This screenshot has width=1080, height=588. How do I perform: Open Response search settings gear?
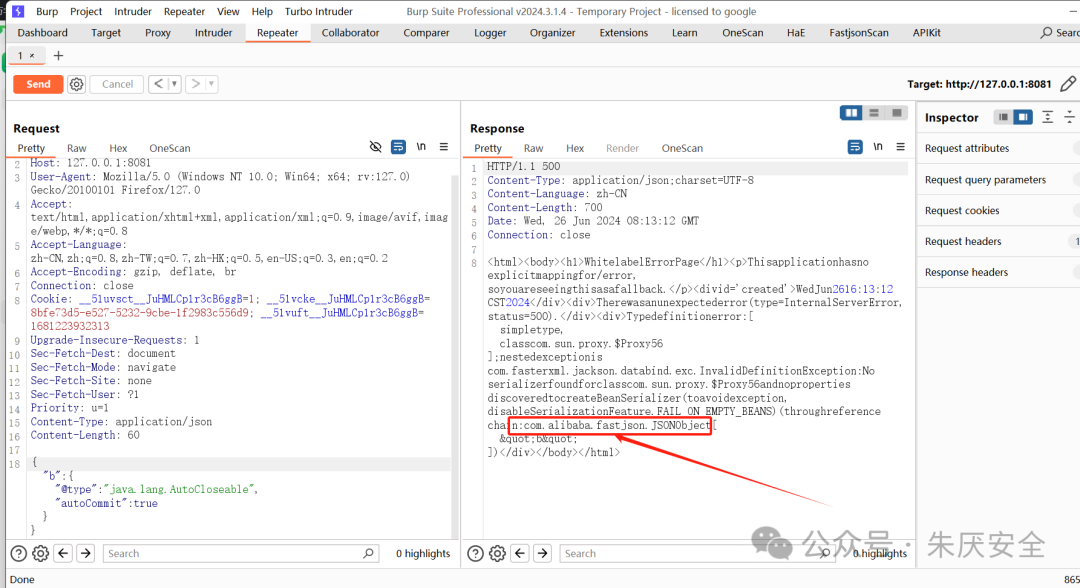tap(497, 554)
